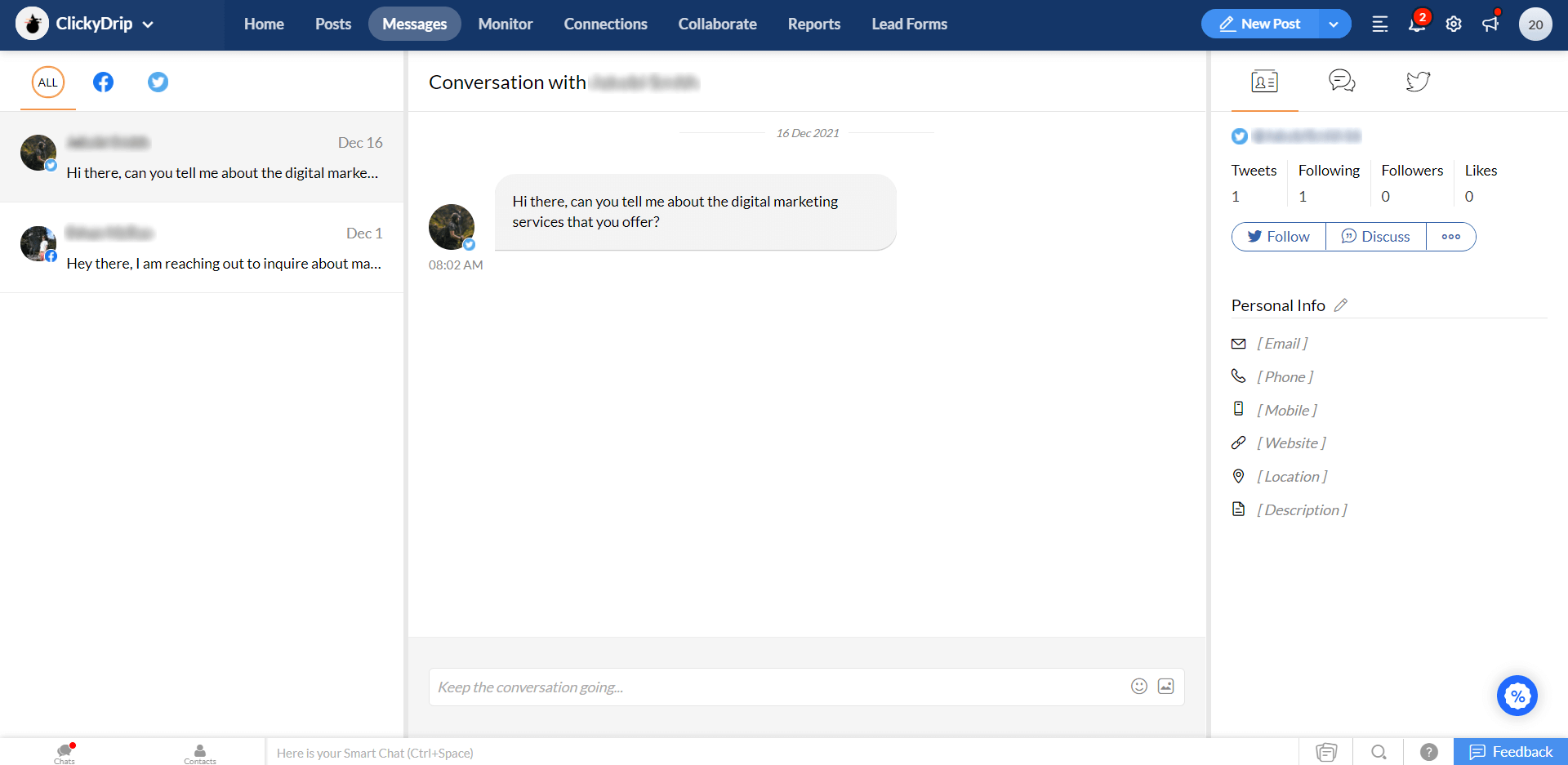Click the Discuss button

click(1376, 237)
